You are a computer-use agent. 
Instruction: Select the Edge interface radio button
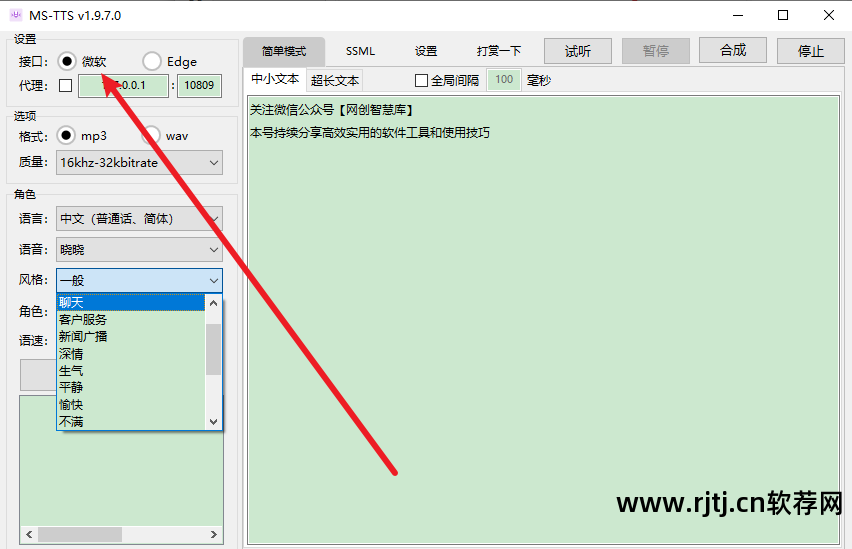pyautogui.click(x=152, y=61)
